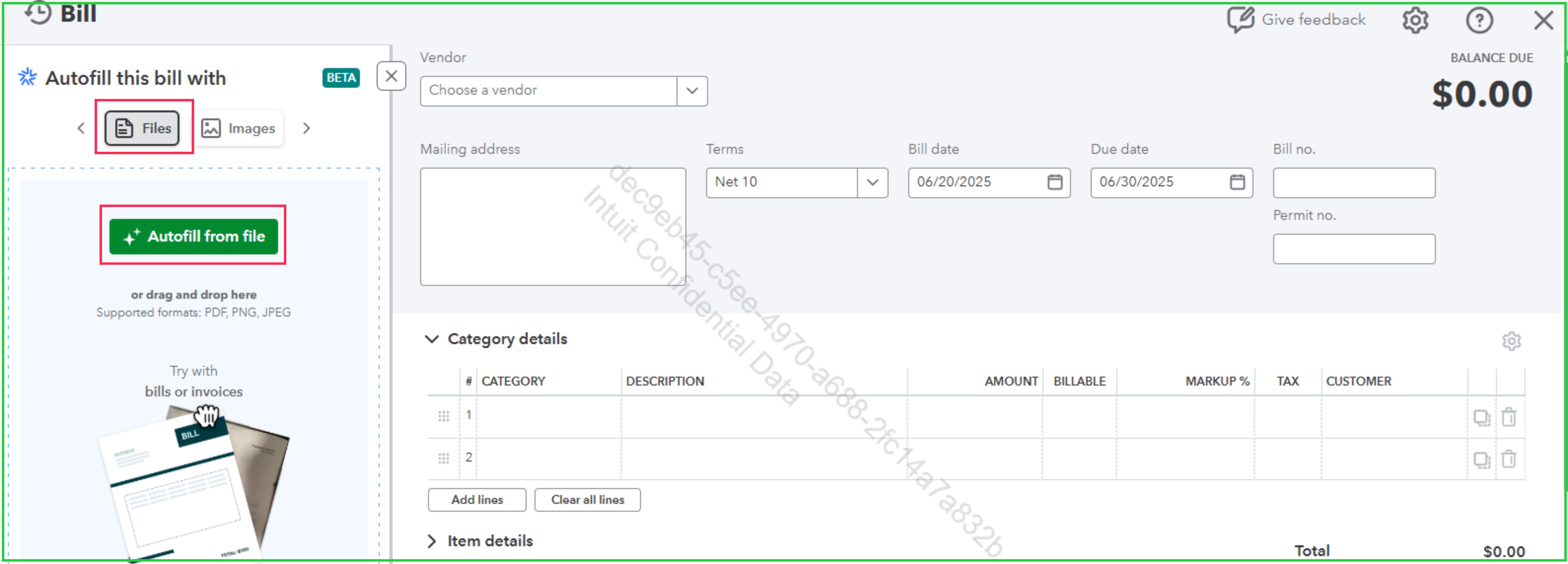Click the Customer cell in row 2
The width and height of the screenshot is (1568, 564).
click(1394, 459)
